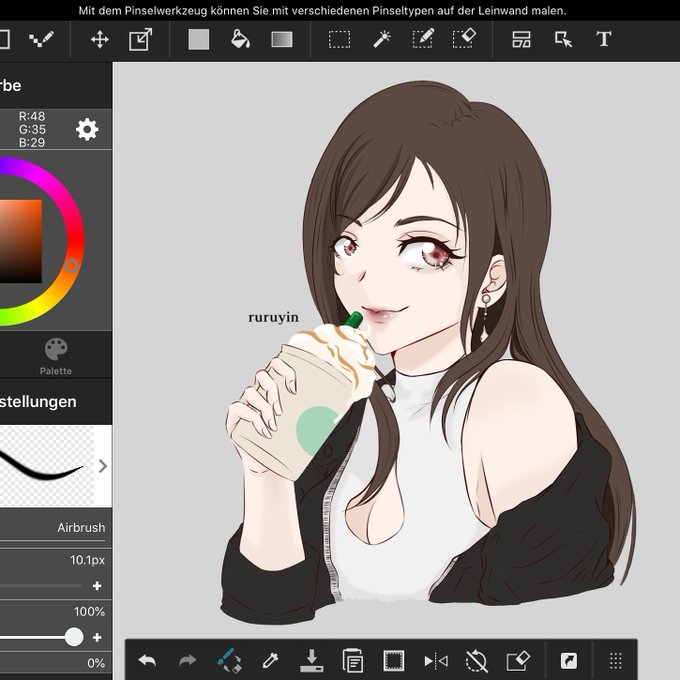This screenshot has width=680, height=680.
Task: Click the 100% opacity slider handle
Action: pyautogui.click(x=74, y=637)
